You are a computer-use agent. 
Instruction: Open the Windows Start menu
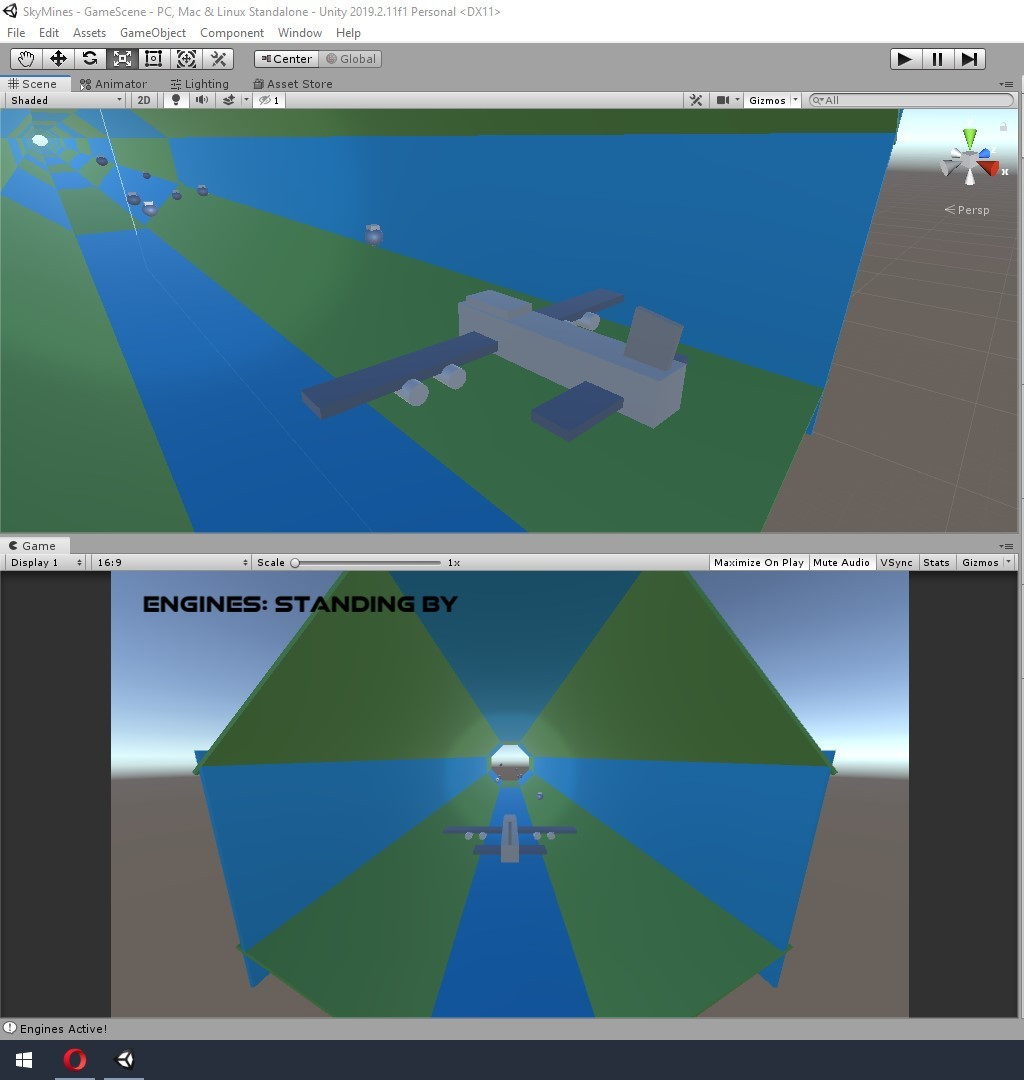click(x=24, y=1059)
